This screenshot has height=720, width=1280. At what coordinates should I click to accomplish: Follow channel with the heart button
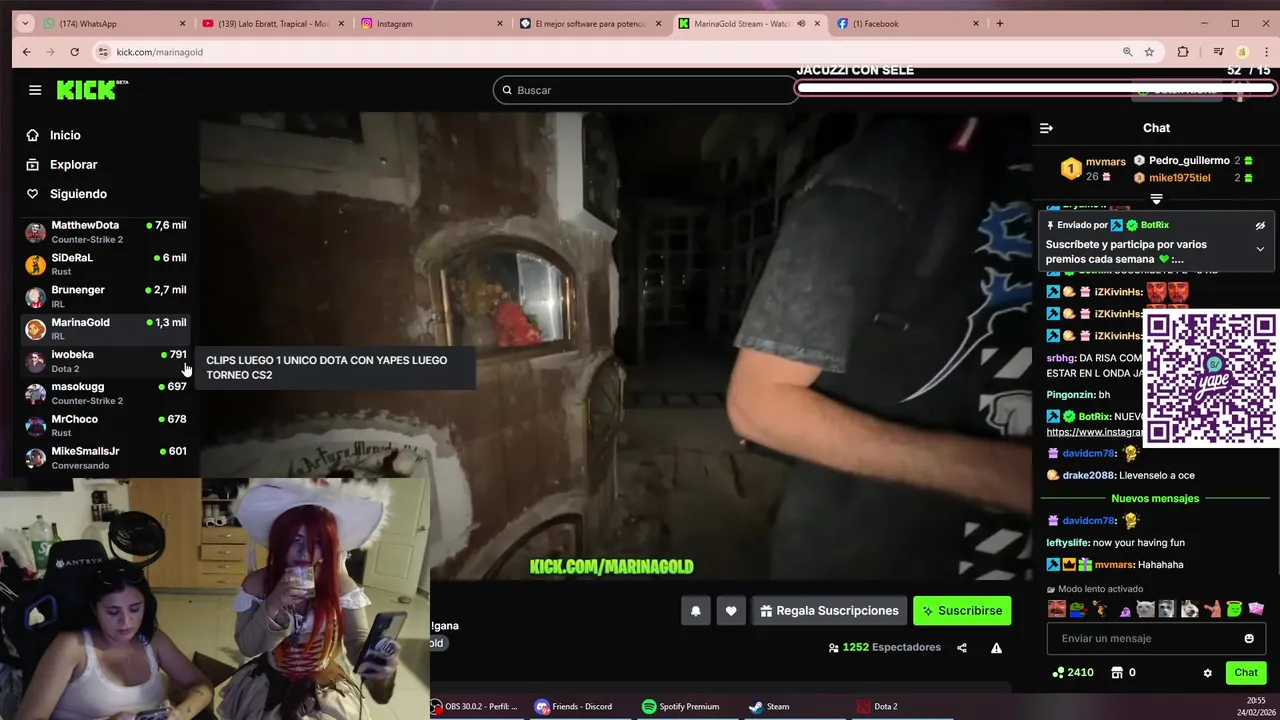click(731, 611)
